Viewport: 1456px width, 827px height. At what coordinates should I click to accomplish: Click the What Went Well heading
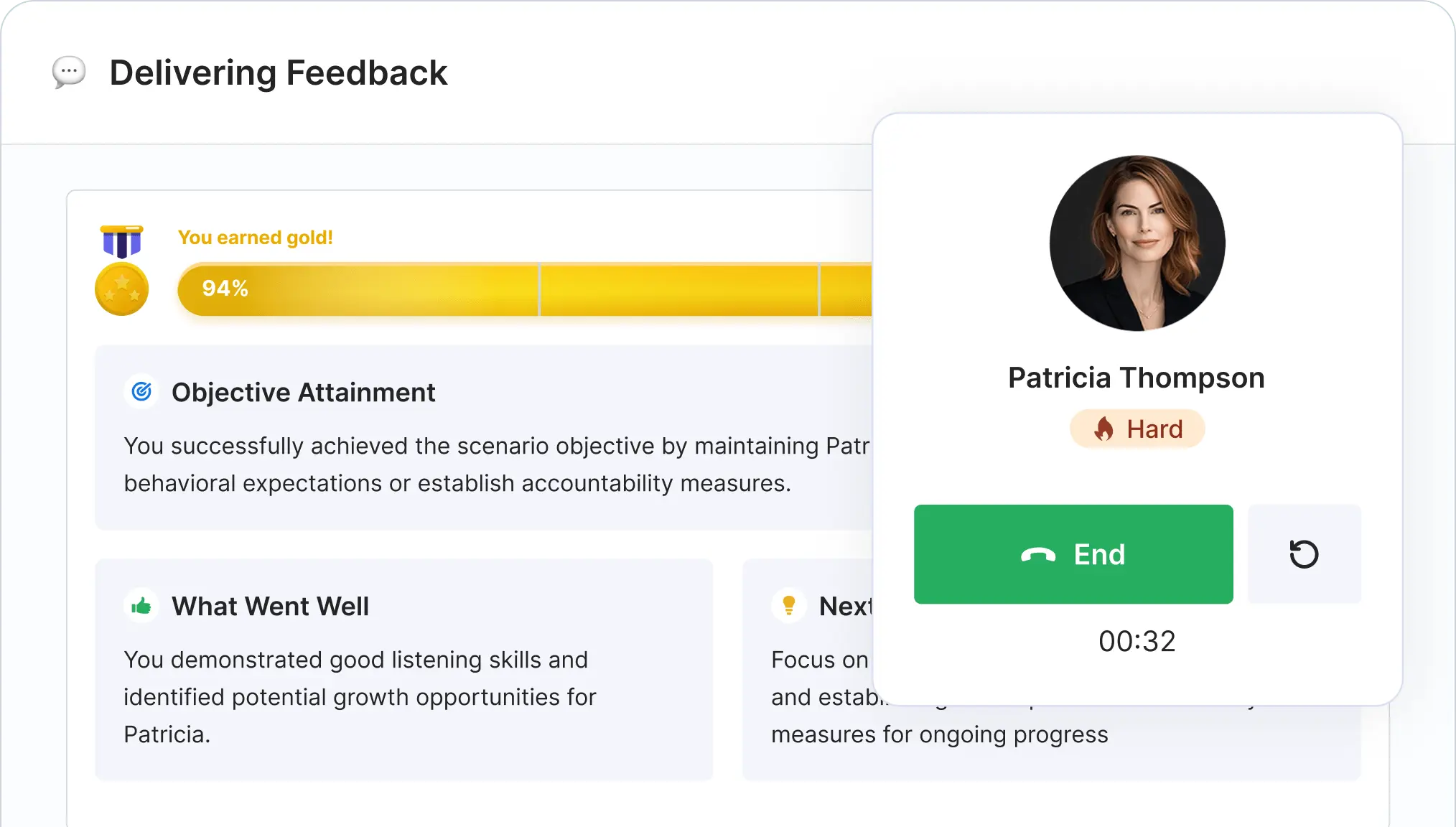(x=270, y=607)
